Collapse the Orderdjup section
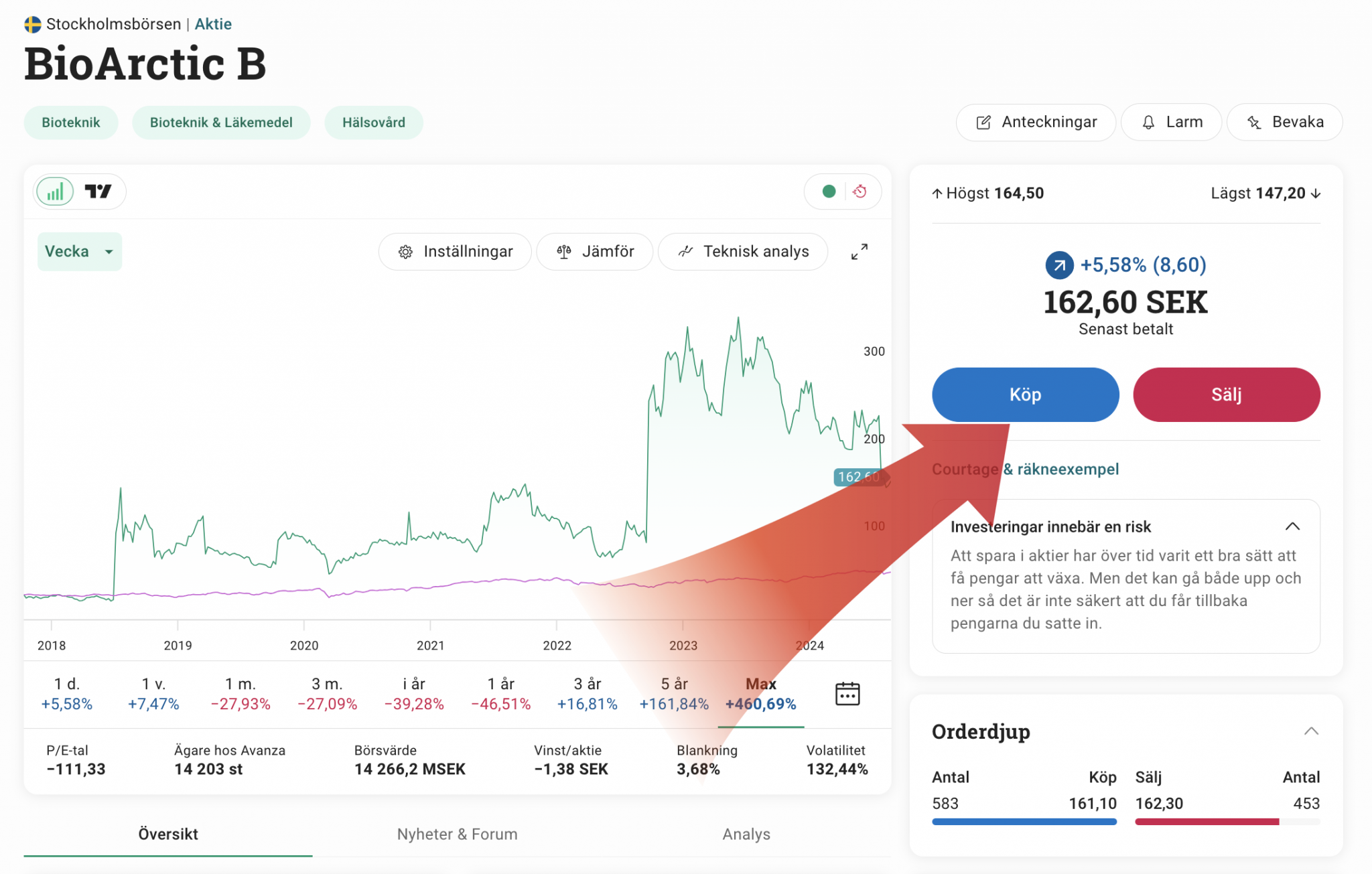The height and width of the screenshot is (874, 1372). pyautogui.click(x=1310, y=731)
